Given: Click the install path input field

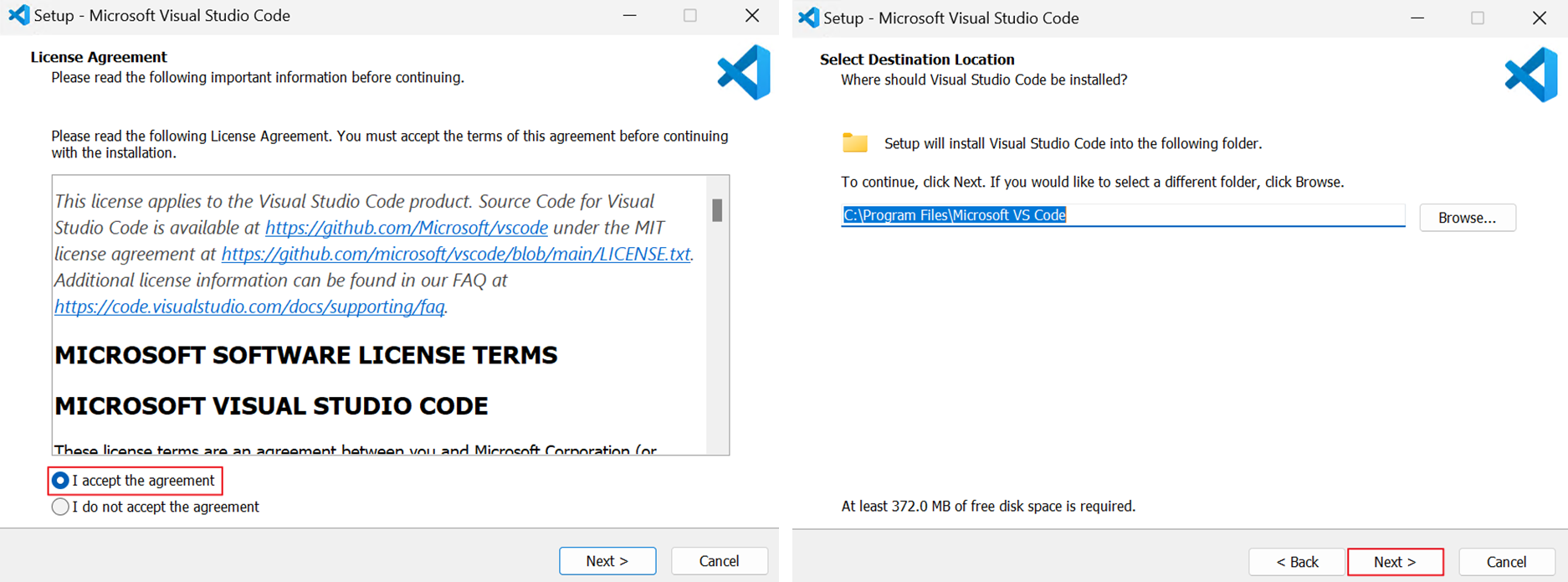Looking at the screenshot, I should [x=1123, y=215].
